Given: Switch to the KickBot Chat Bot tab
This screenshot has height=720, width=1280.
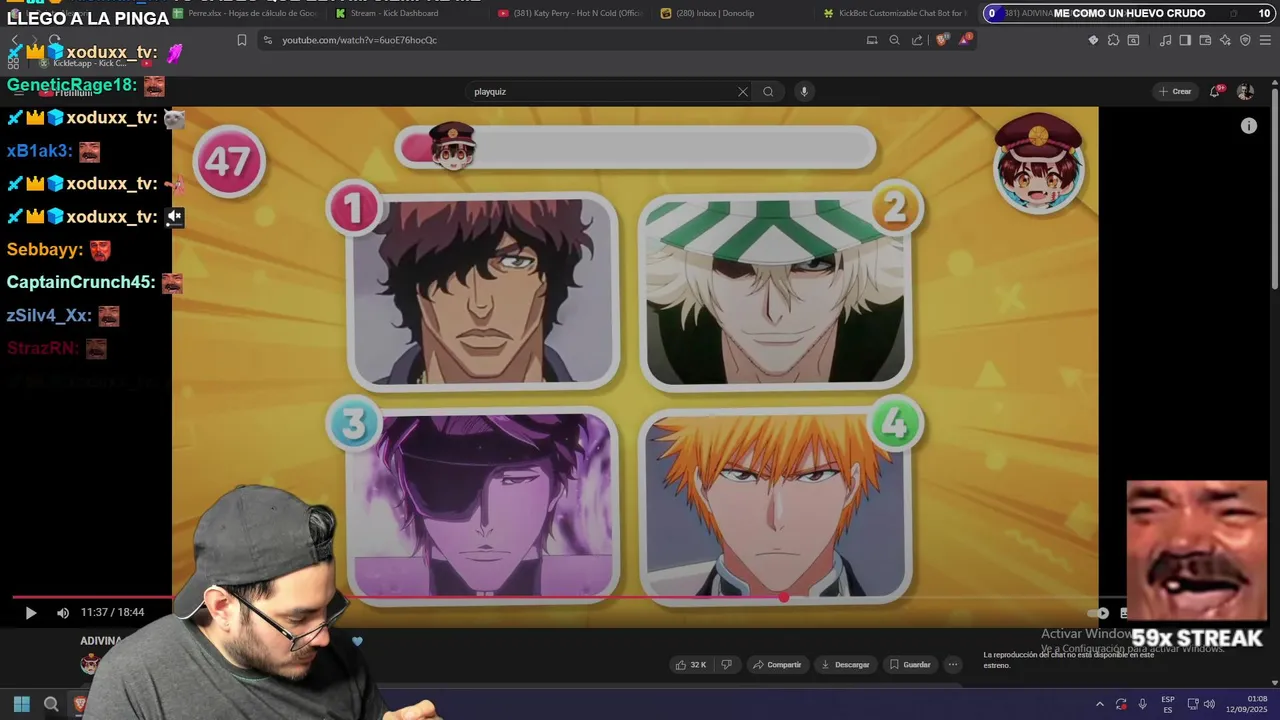Looking at the screenshot, I should (x=895, y=13).
